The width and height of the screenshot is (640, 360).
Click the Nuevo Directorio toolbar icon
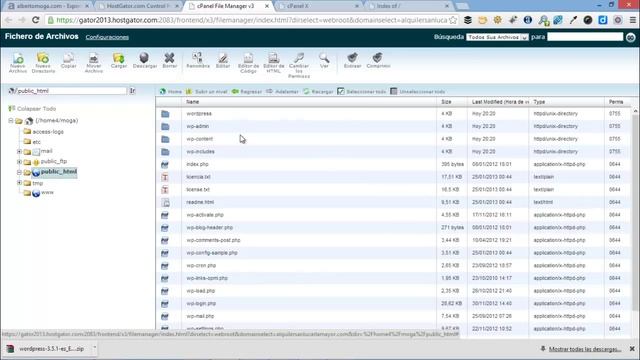point(43,62)
